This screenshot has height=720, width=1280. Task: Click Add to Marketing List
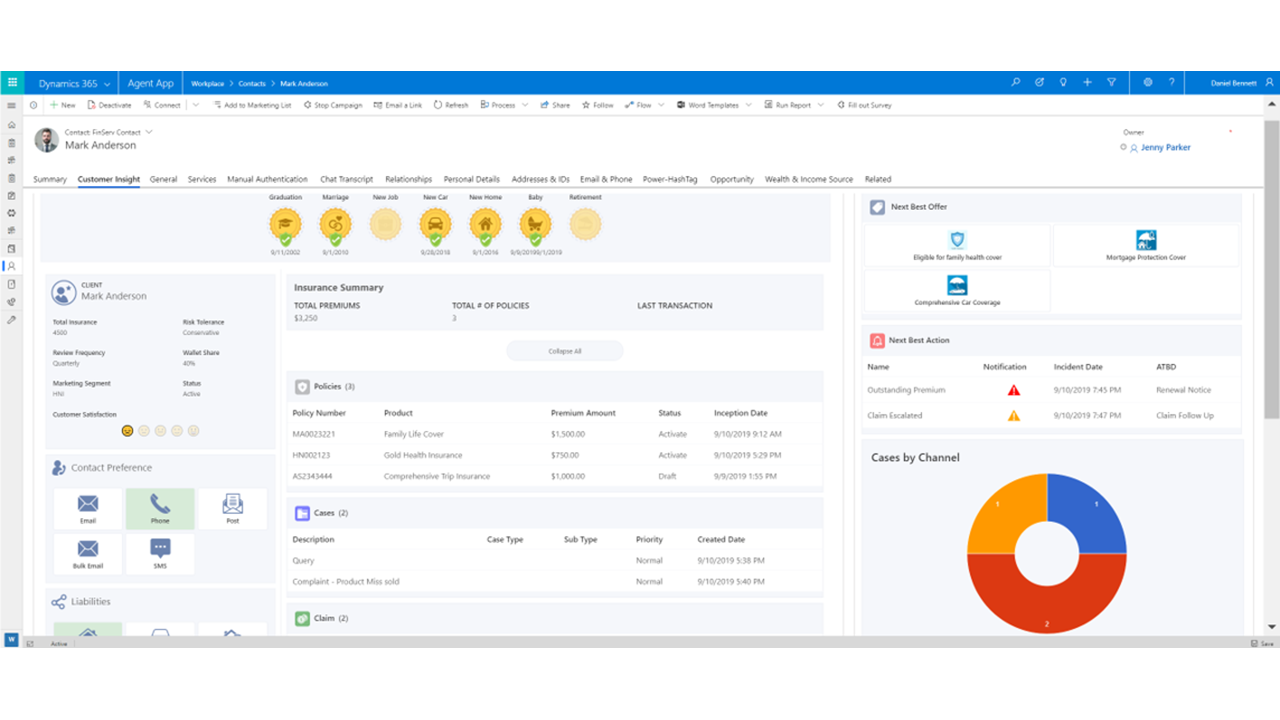tap(253, 105)
